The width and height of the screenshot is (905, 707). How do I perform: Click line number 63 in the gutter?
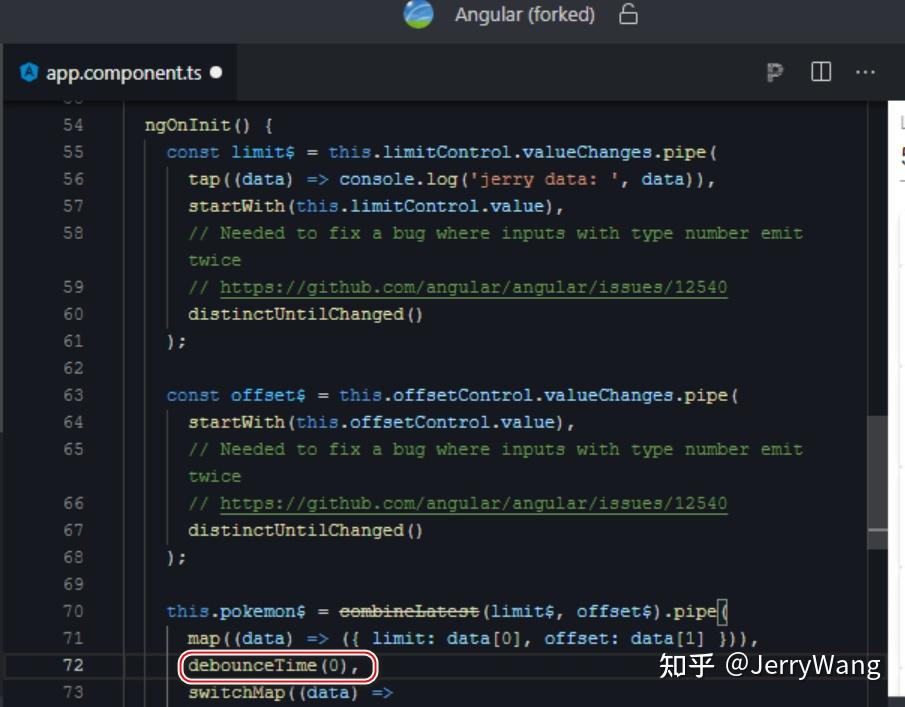coord(73,395)
